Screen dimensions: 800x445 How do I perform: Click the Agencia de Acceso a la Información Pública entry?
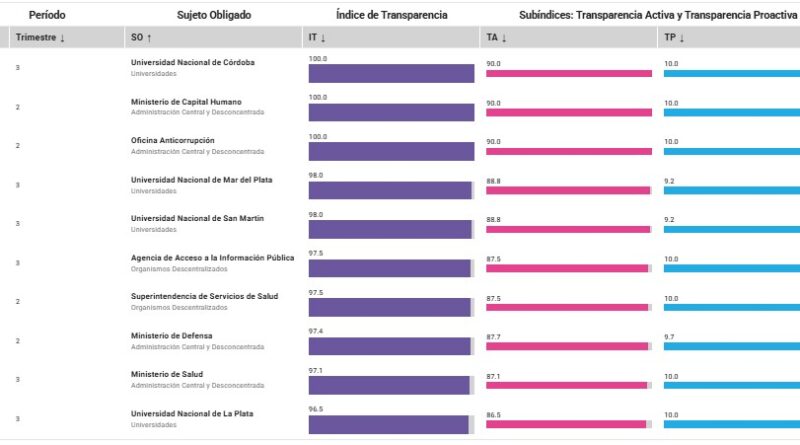click(x=212, y=257)
